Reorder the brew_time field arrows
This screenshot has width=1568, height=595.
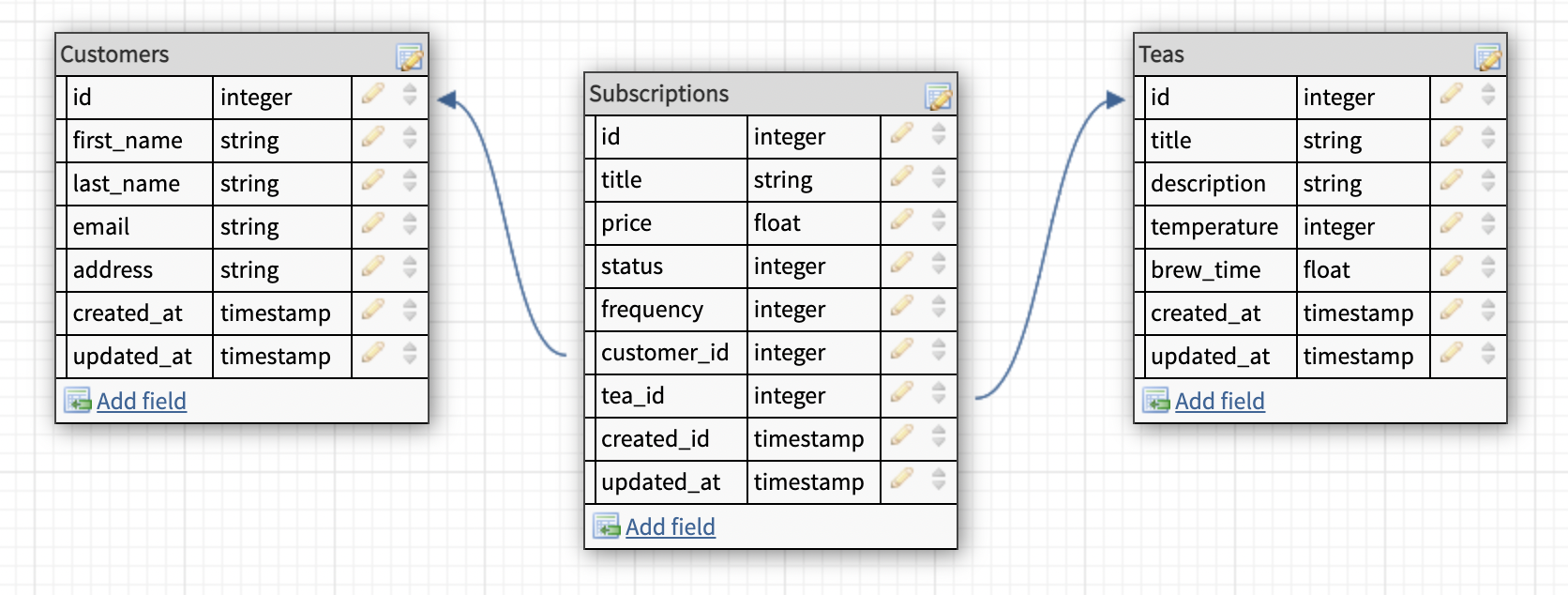tap(1488, 267)
